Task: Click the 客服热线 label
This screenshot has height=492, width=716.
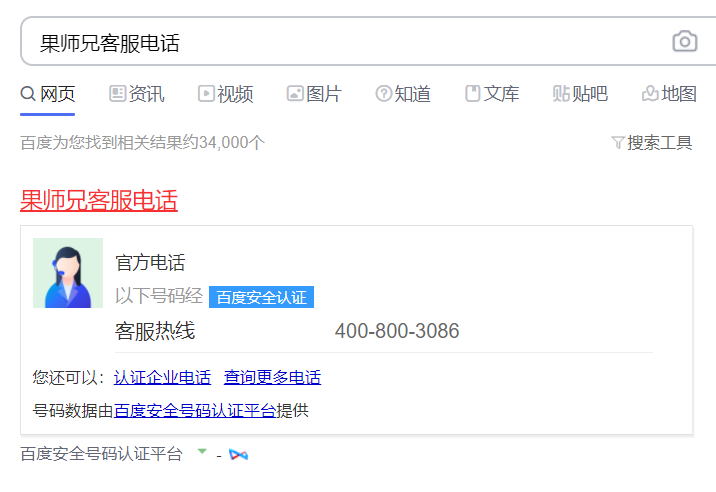Action: 155,331
